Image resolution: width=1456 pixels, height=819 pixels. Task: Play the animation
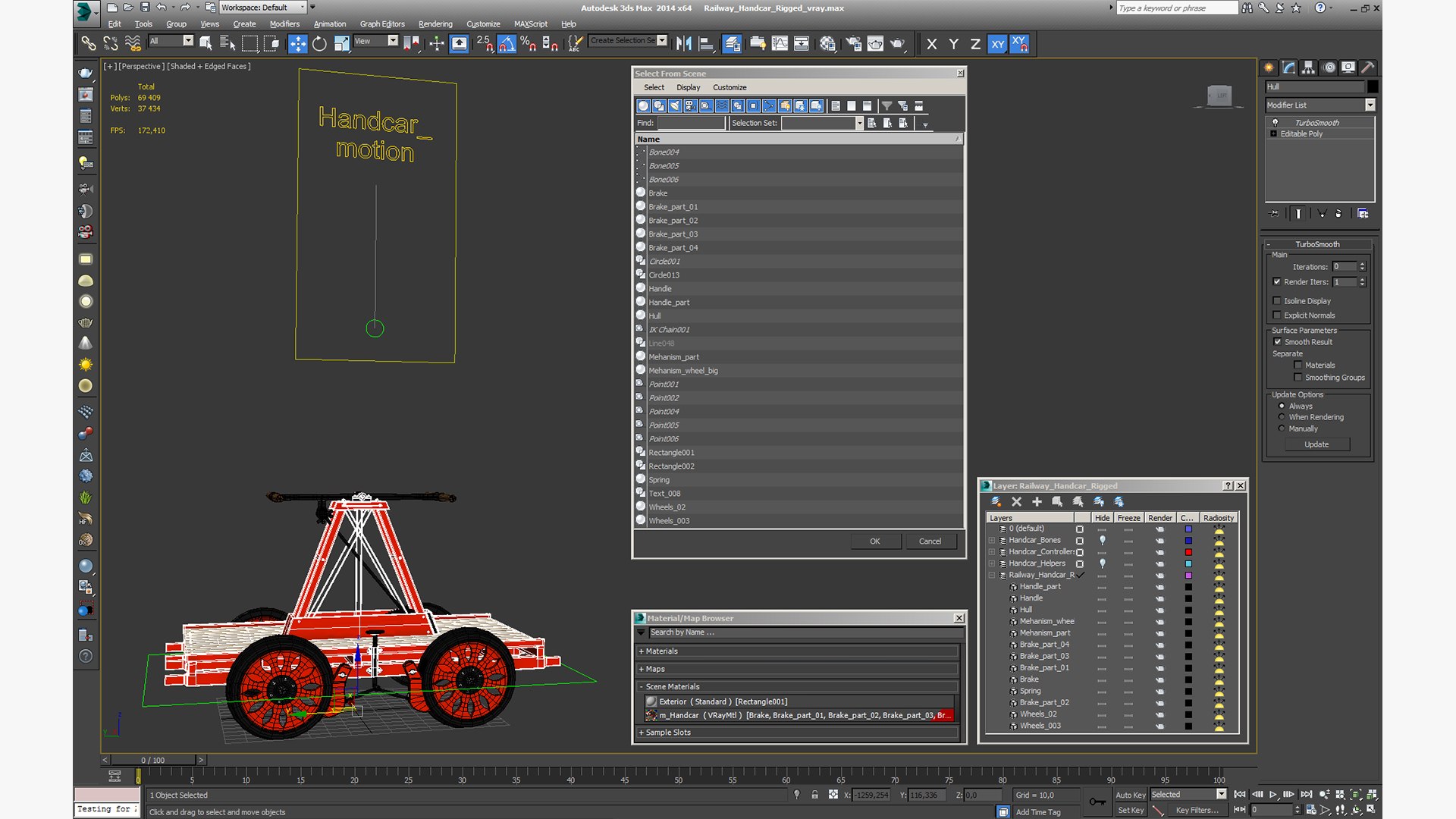[x=1273, y=795]
